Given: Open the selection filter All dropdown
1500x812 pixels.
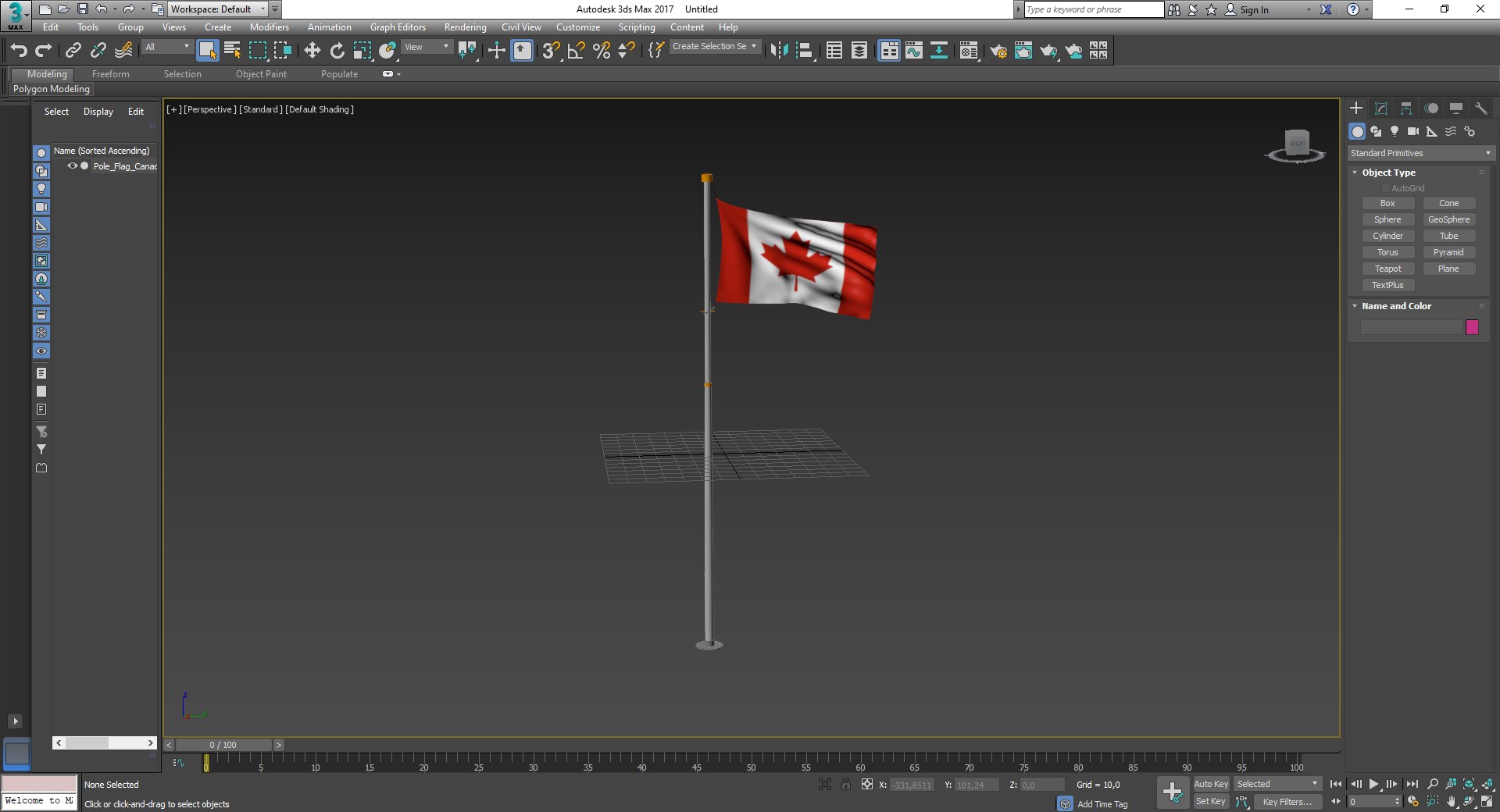Looking at the screenshot, I should point(166,47).
